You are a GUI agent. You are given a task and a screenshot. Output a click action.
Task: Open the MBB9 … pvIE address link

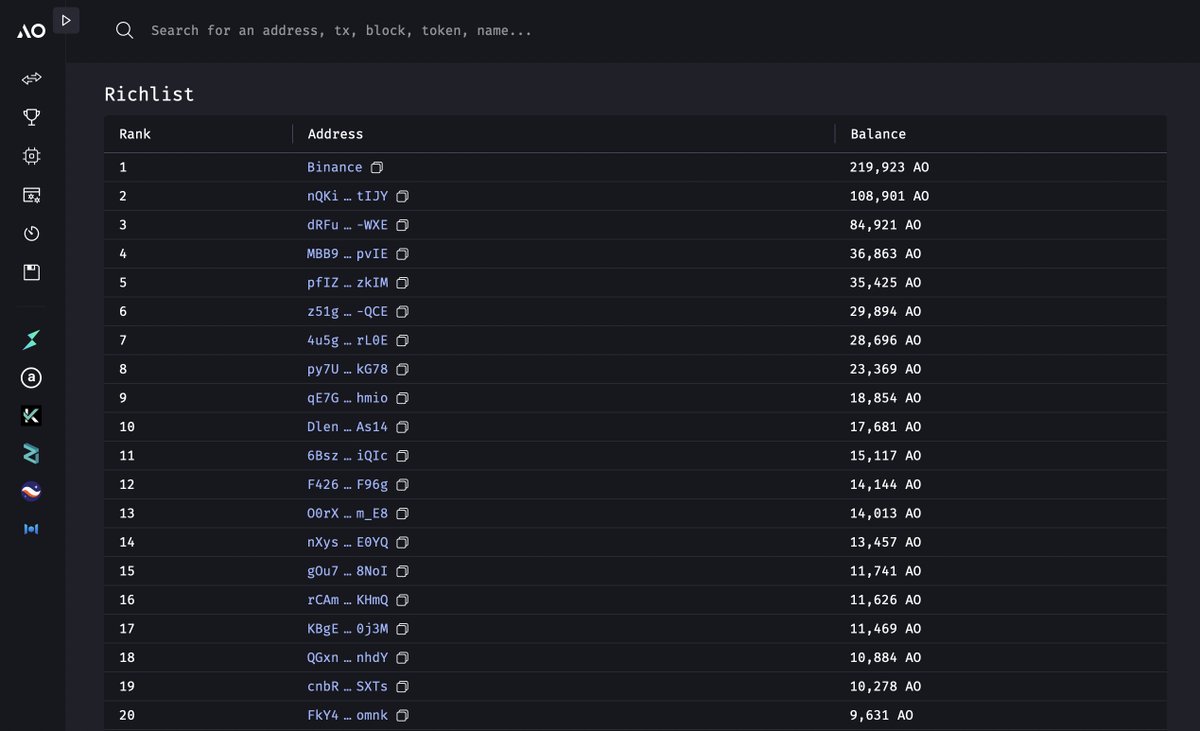[347, 254]
